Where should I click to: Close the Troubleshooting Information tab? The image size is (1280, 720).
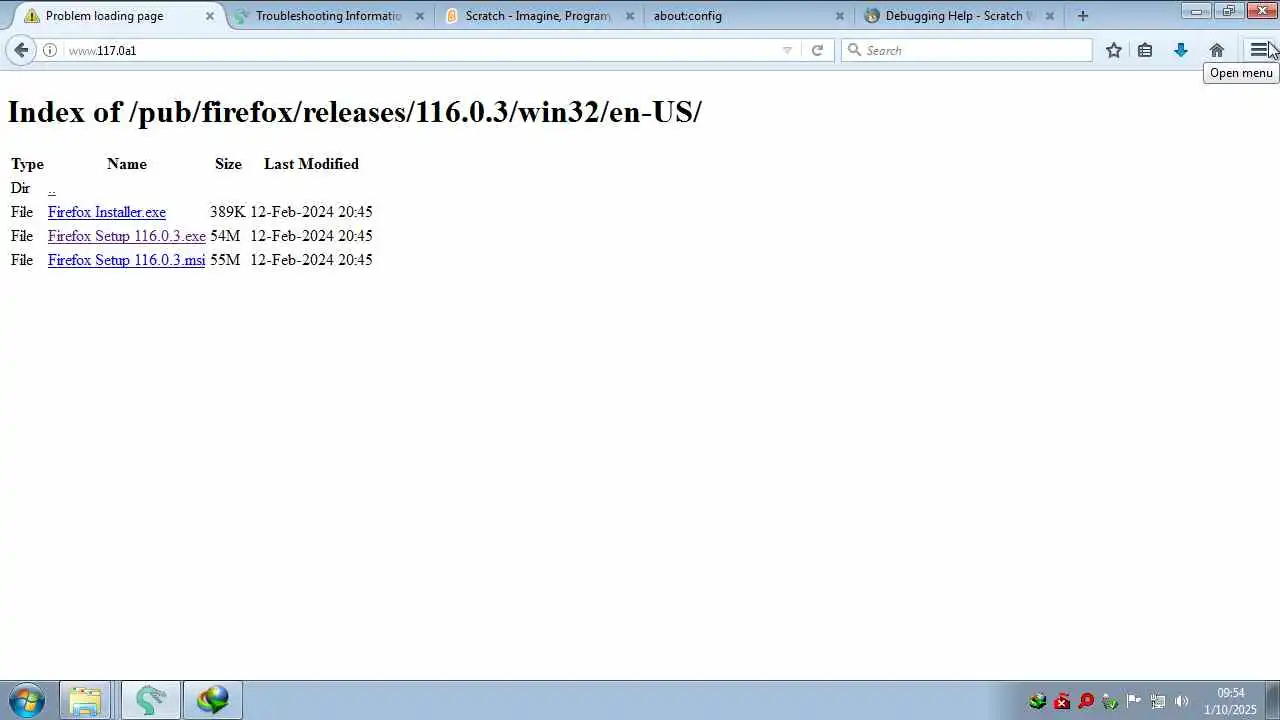point(420,16)
